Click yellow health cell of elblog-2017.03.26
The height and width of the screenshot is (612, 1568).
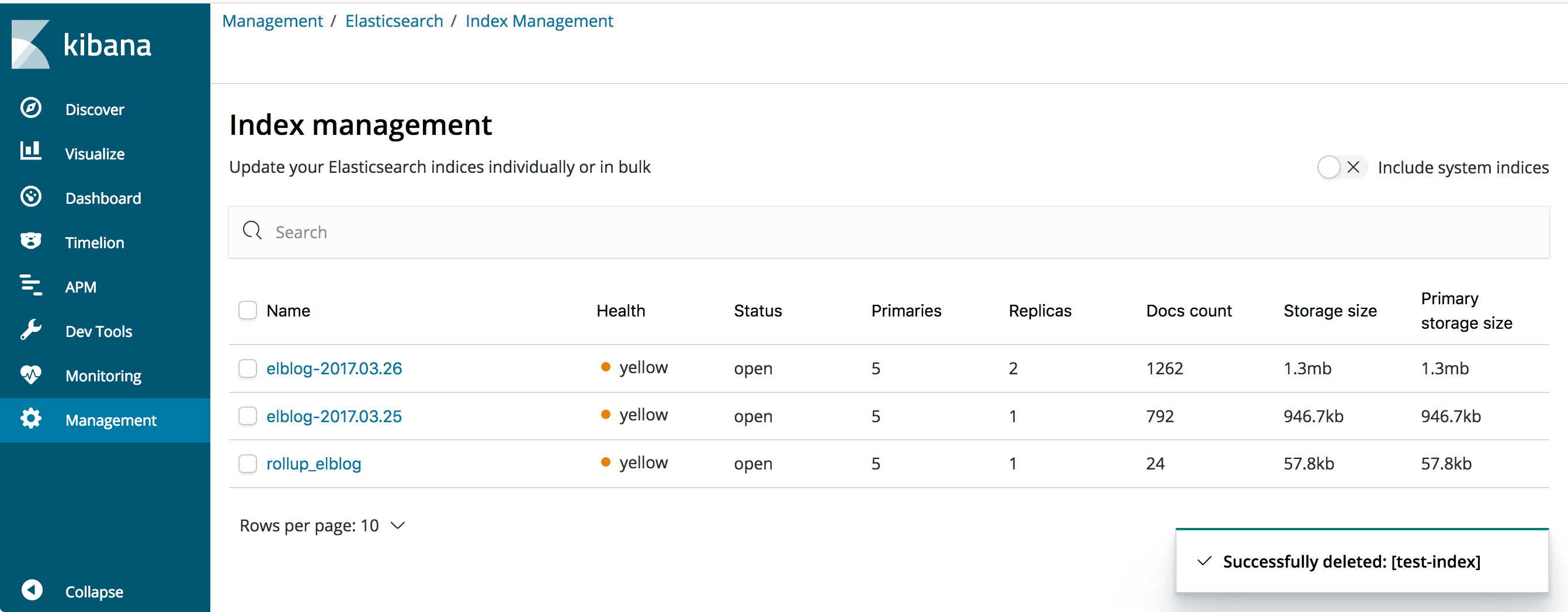pyautogui.click(x=634, y=367)
